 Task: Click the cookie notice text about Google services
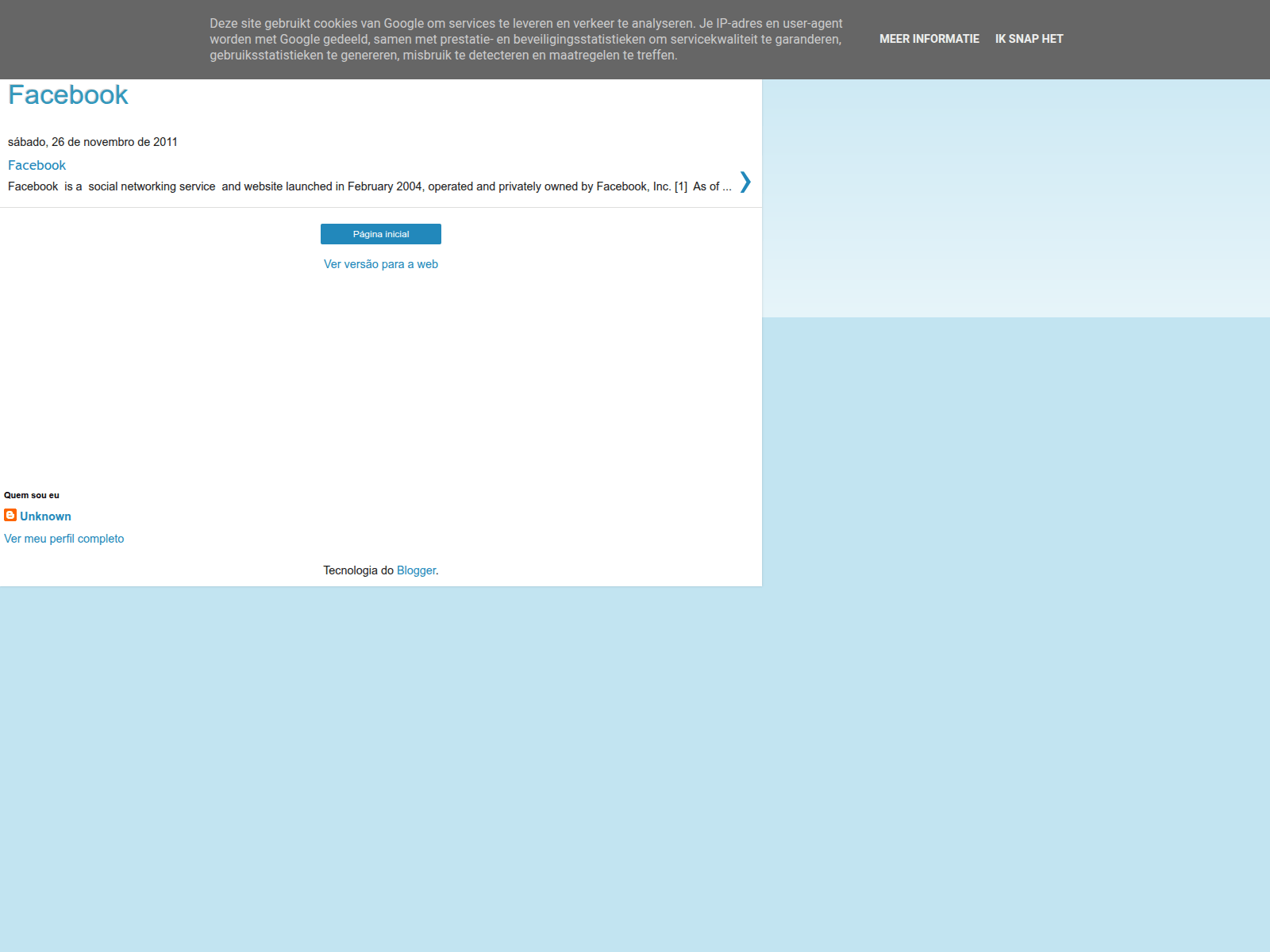click(526, 40)
